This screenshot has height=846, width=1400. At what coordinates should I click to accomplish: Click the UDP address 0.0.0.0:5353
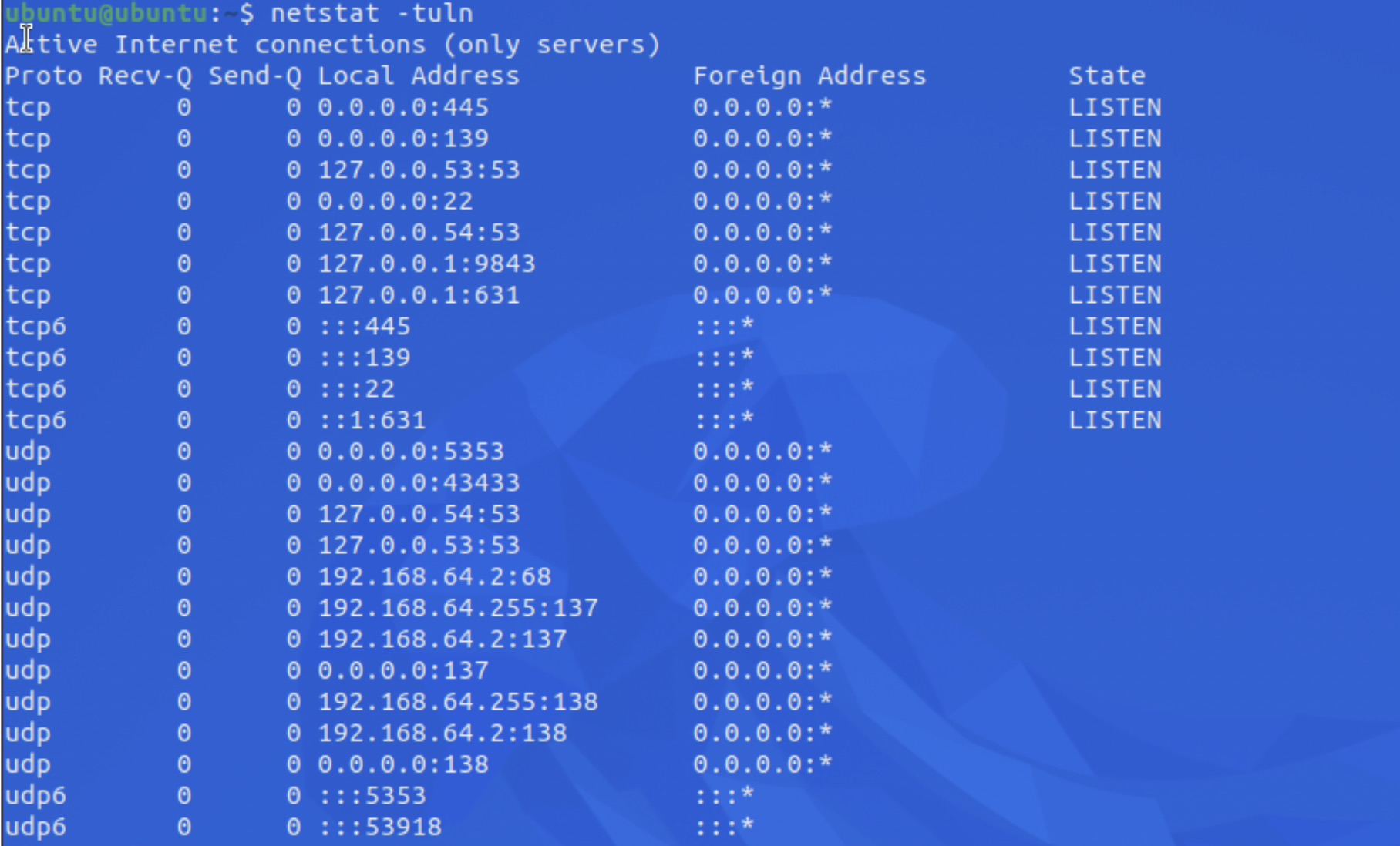tap(411, 452)
